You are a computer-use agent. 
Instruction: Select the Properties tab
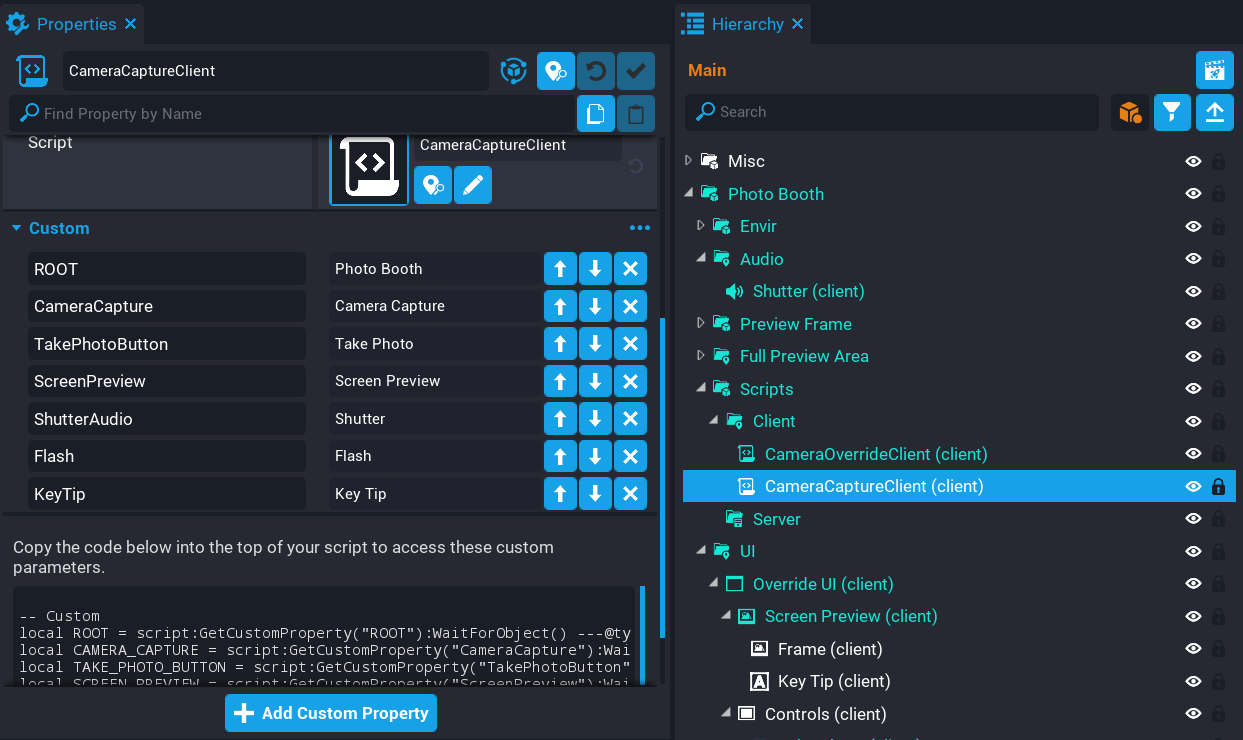(x=76, y=24)
